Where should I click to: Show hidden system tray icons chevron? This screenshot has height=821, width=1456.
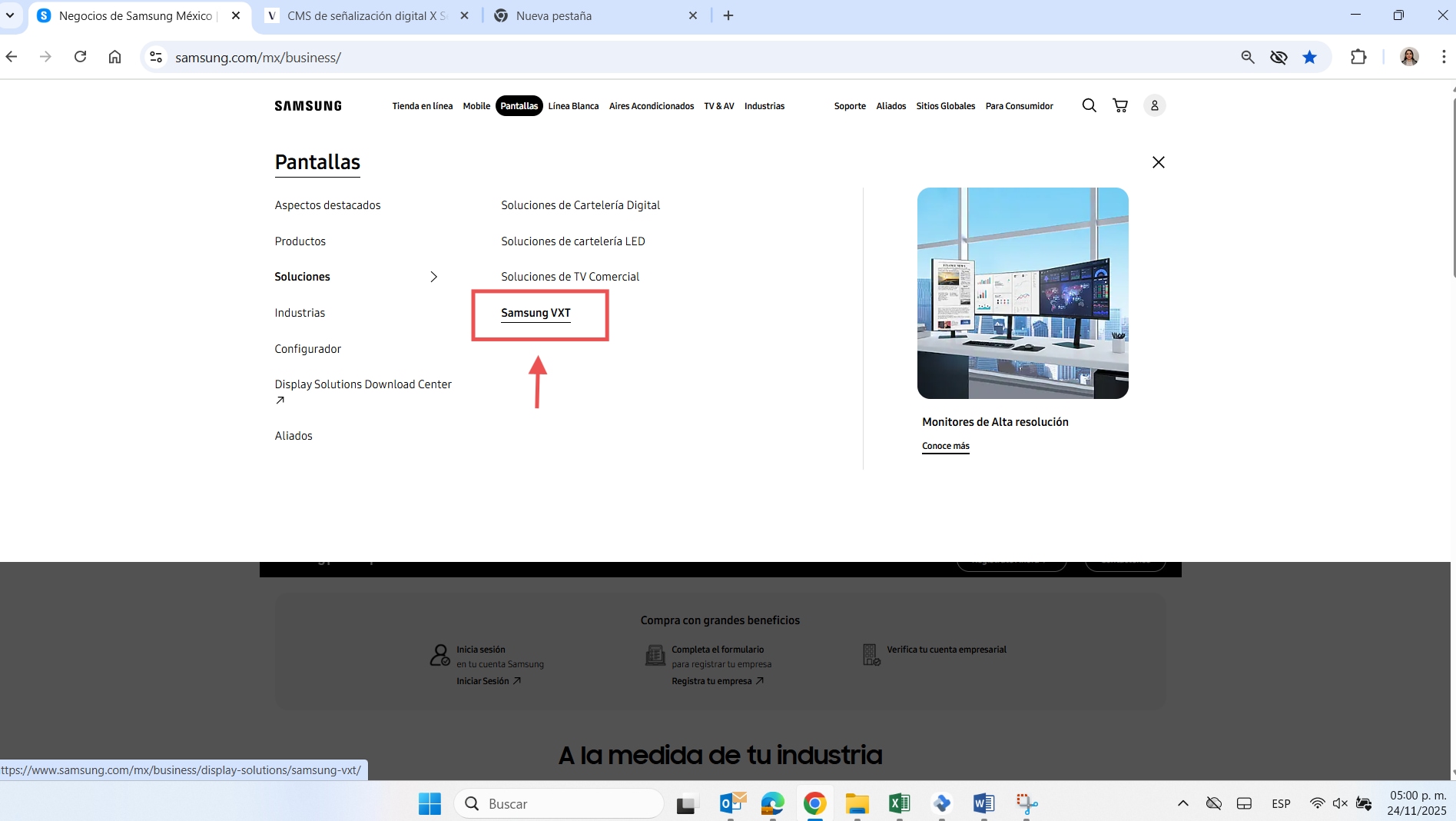pos(1182,803)
